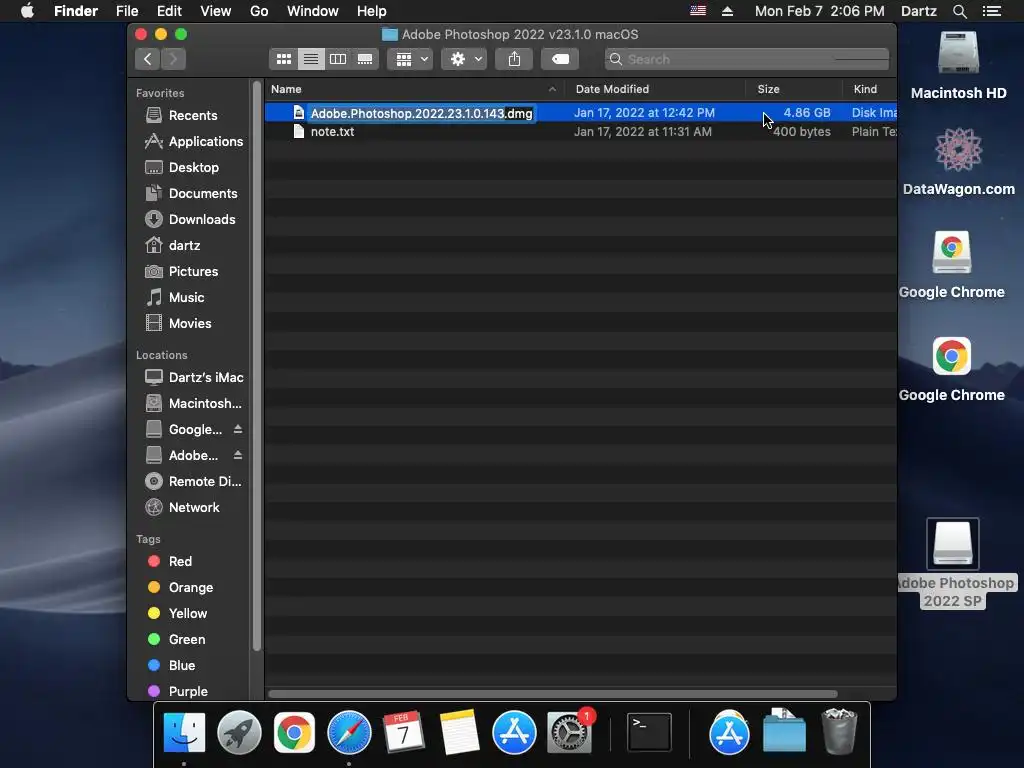This screenshot has width=1024, height=768.
Task: Switch Finder to icon view
Action: pyautogui.click(x=283, y=59)
